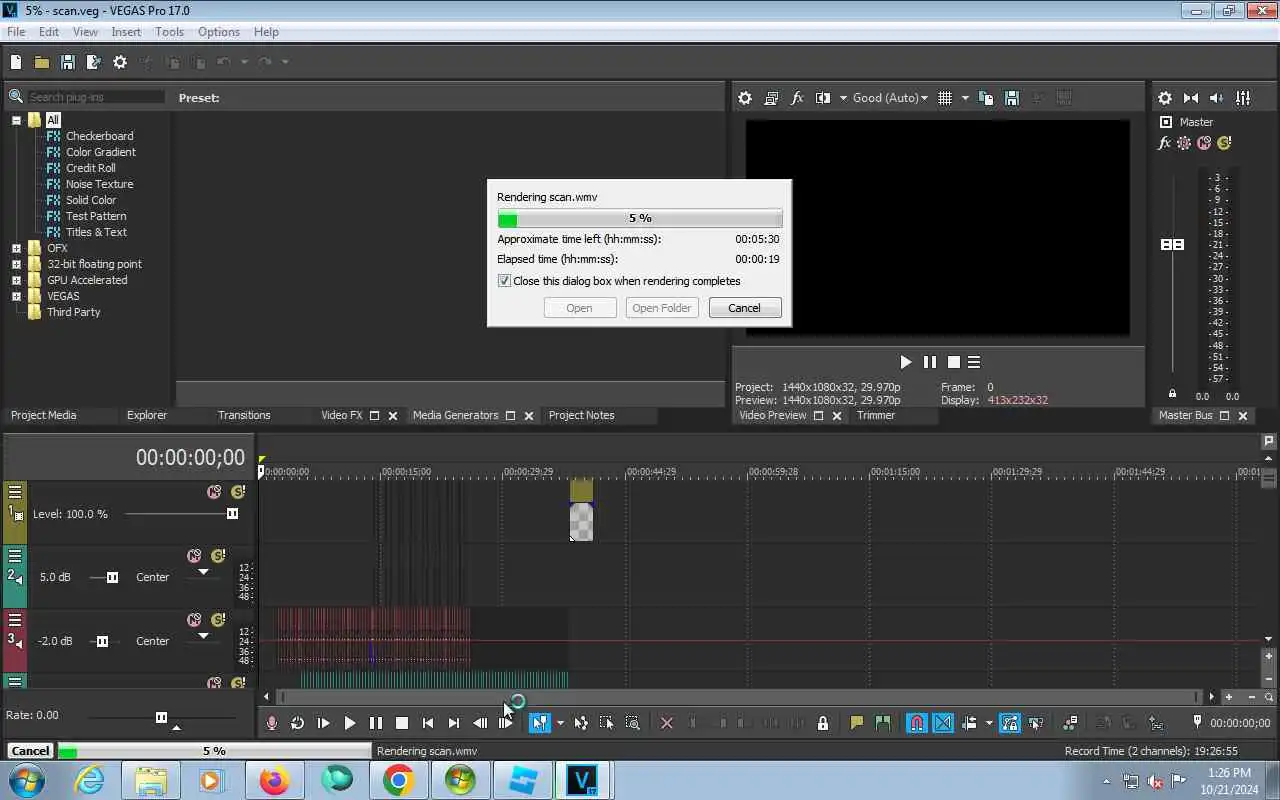Copy preview snapshot to clipboard icon
Viewport: 1280px width, 800px height.
pos(986,98)
